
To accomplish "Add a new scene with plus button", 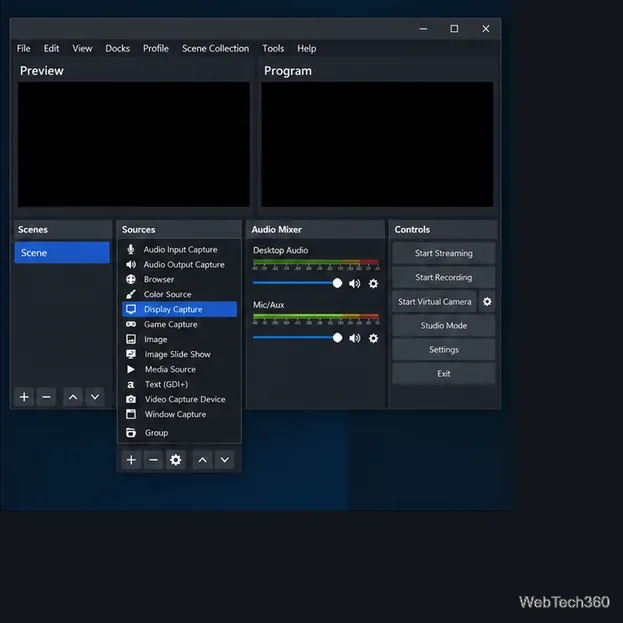I will [24, 397].
